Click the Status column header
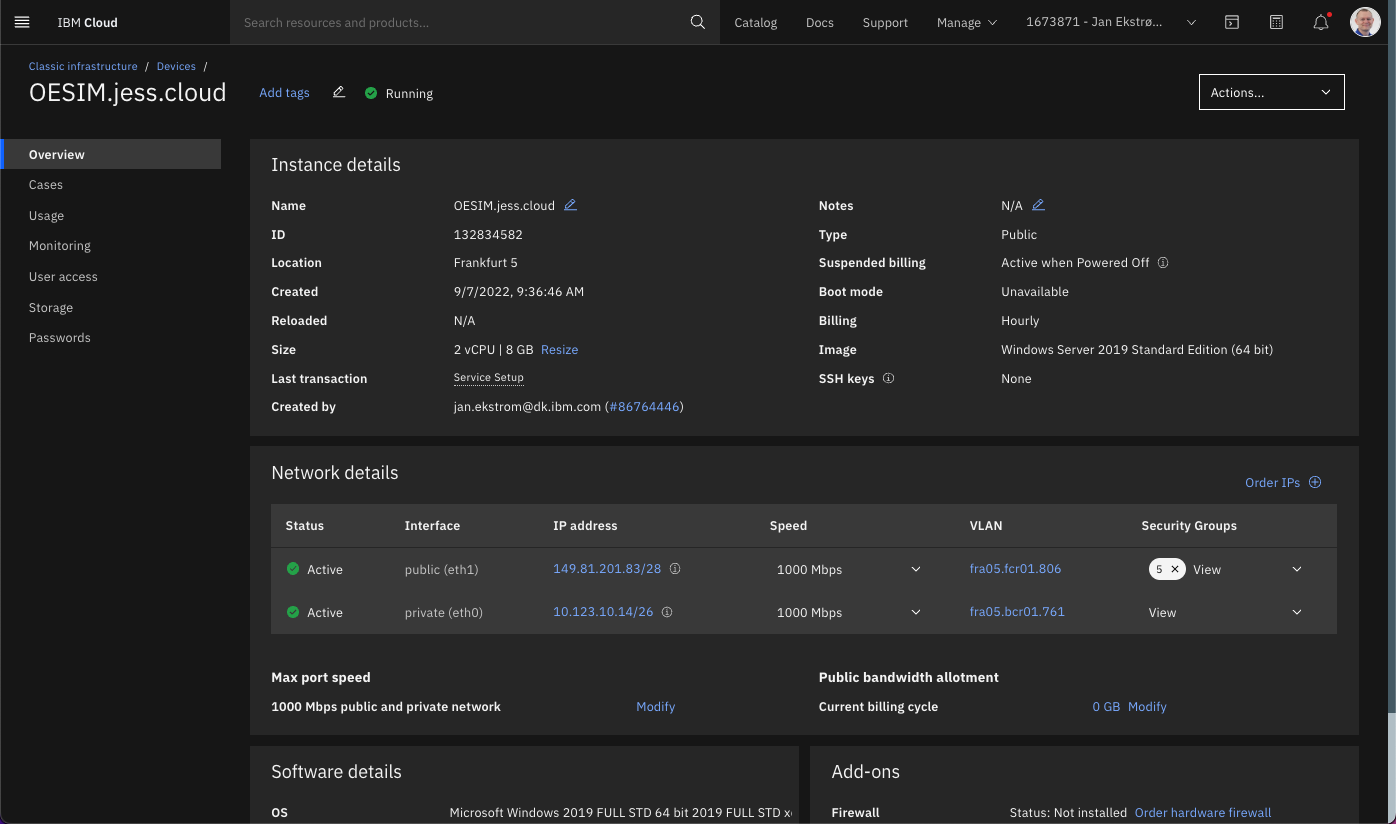 click(x=304, y=525)
